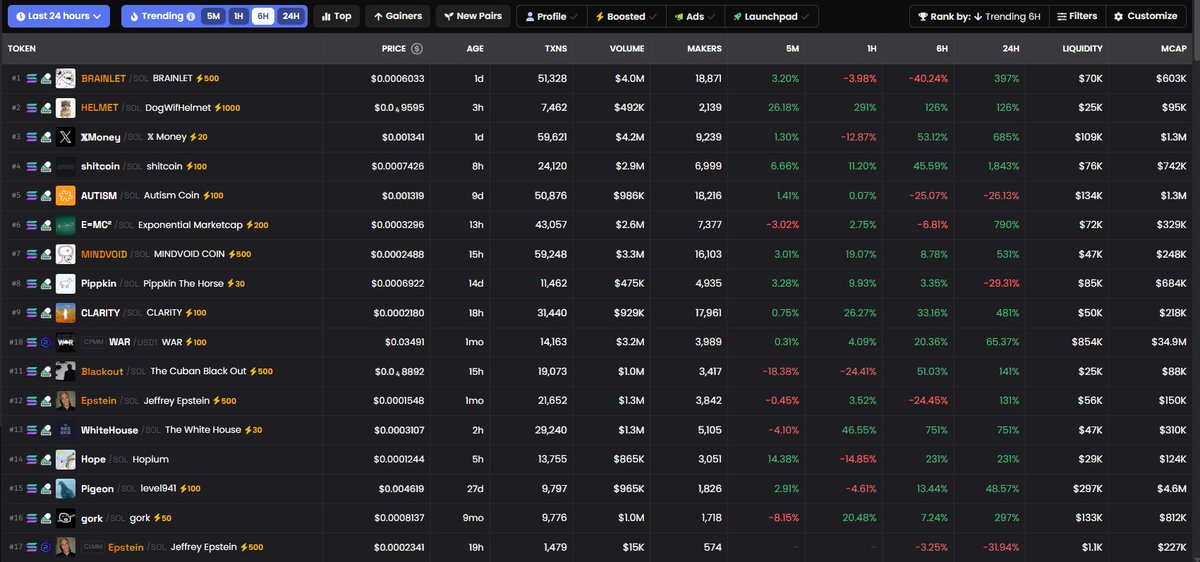Image resolution: width=1200 pixels, height=562 pixels.
Task: Click the Epstein logo in row #17
Action: point(66,547)
